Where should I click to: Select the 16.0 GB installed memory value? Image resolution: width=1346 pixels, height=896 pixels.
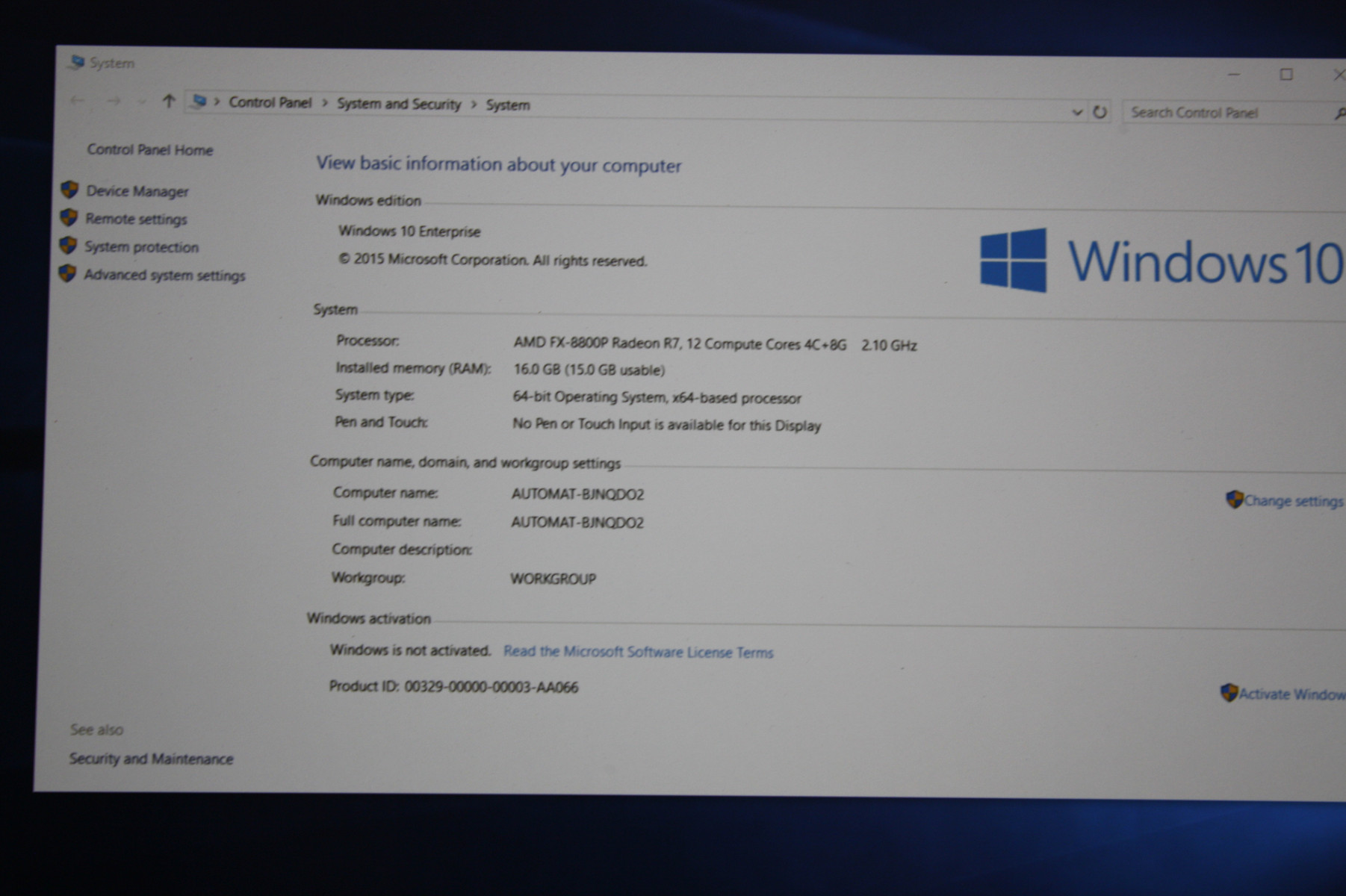(589, 370)
